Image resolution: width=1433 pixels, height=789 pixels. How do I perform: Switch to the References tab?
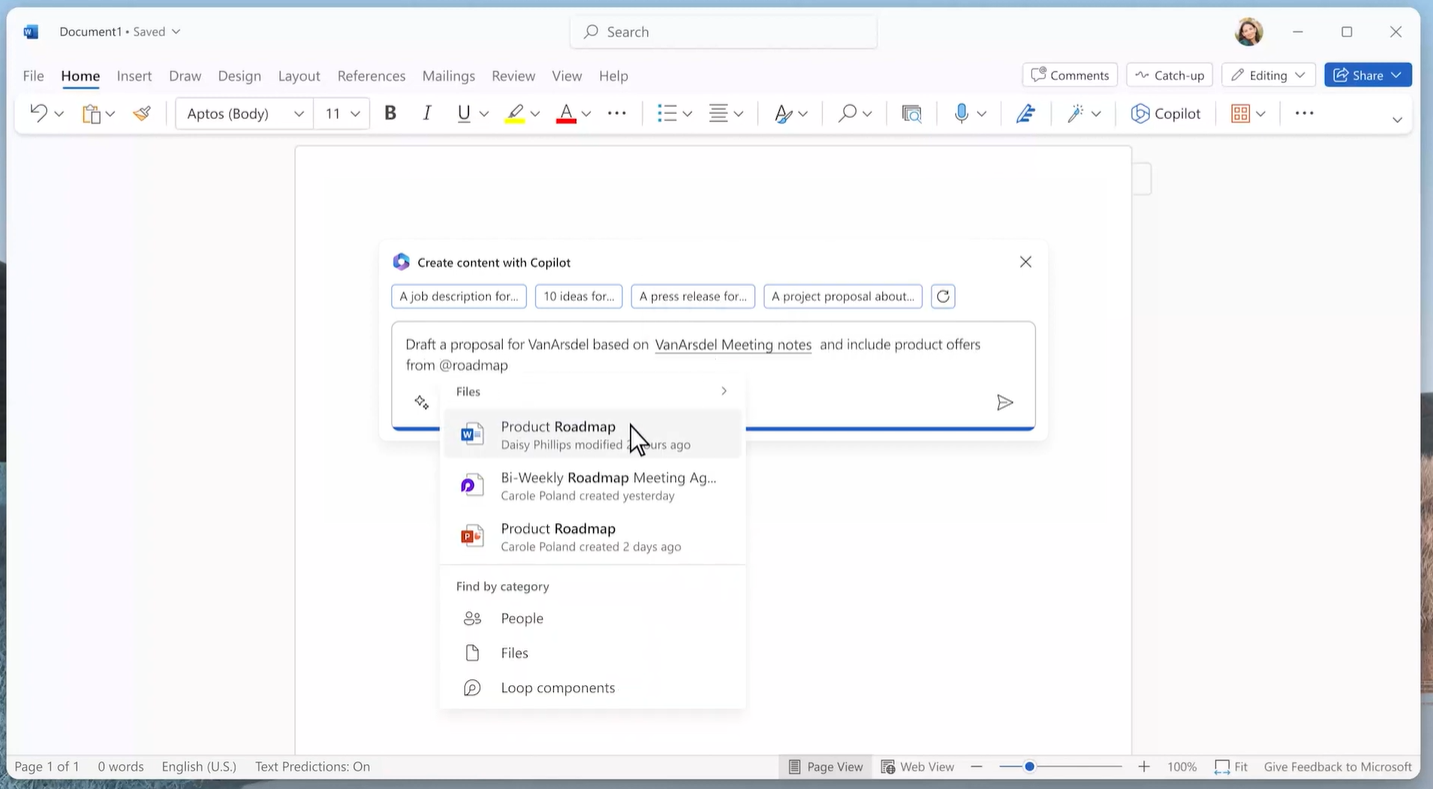point(371,76)
